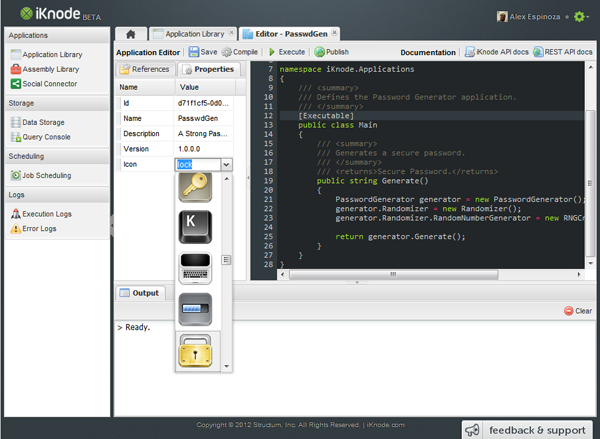
Task: Publish the application
Action: pyautogui.click(x=331, y=52)
